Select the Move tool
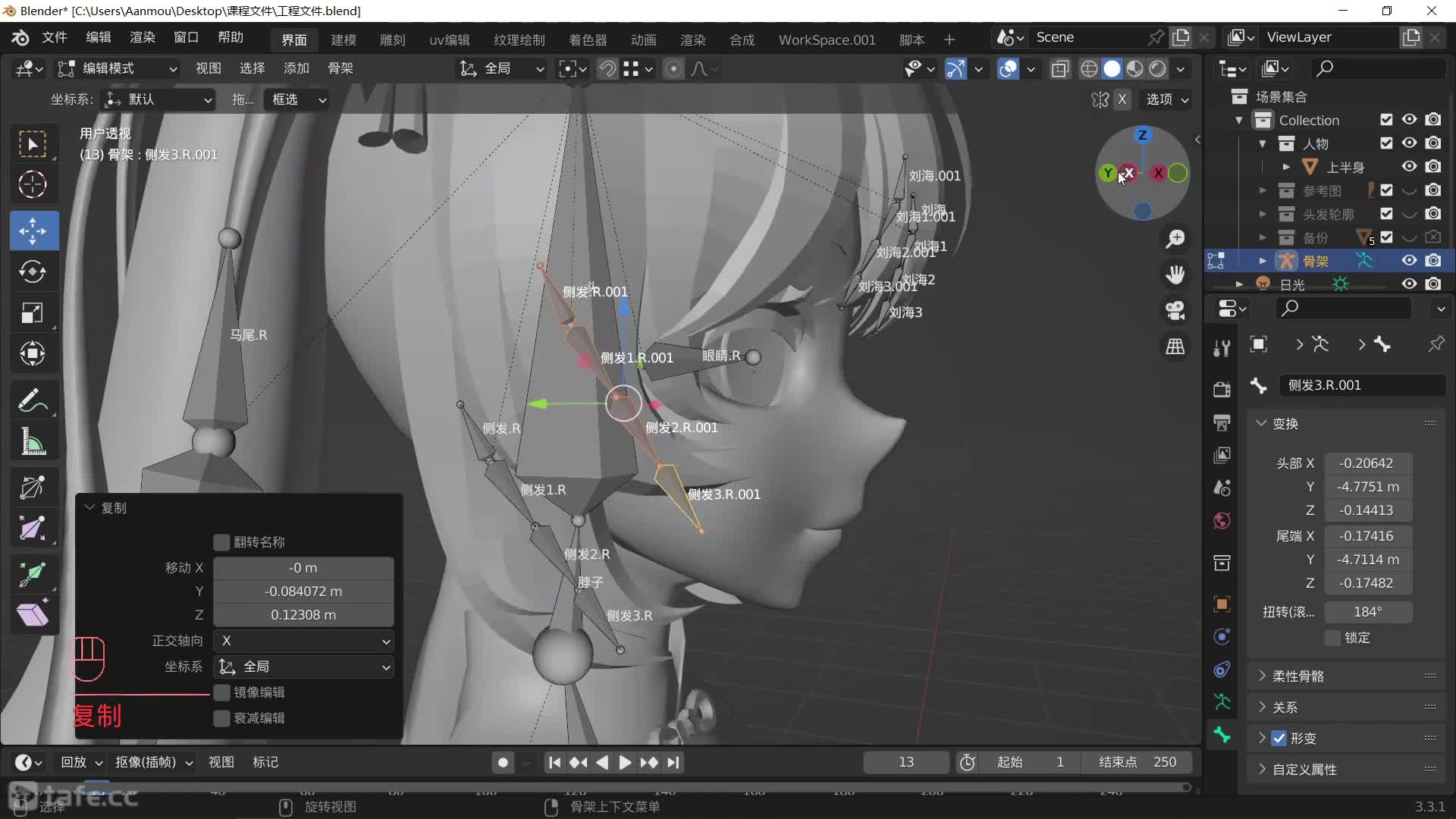The width and height of the screenshot is (1456, 819). click(33, 231)
